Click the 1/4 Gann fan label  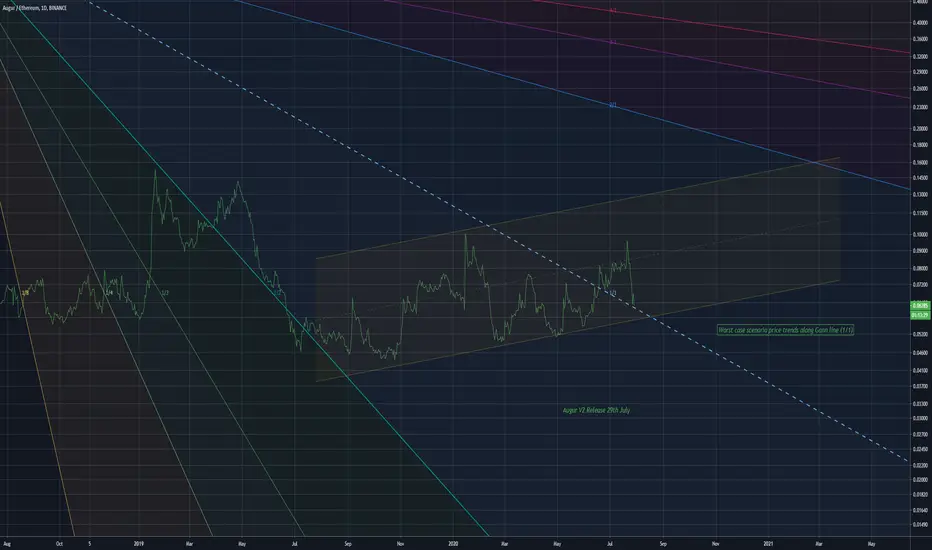pos(109,293)
